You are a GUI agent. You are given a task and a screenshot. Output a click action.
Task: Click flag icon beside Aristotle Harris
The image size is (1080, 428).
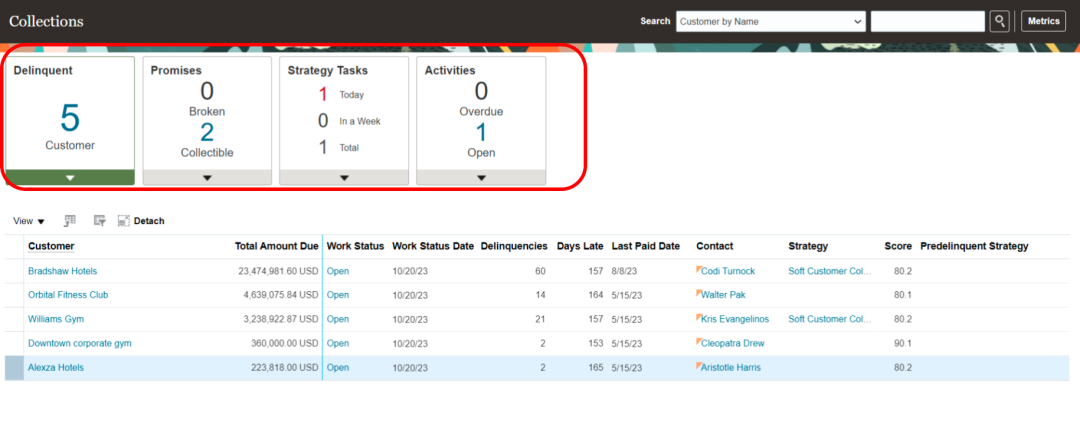(x=699, y=365)
